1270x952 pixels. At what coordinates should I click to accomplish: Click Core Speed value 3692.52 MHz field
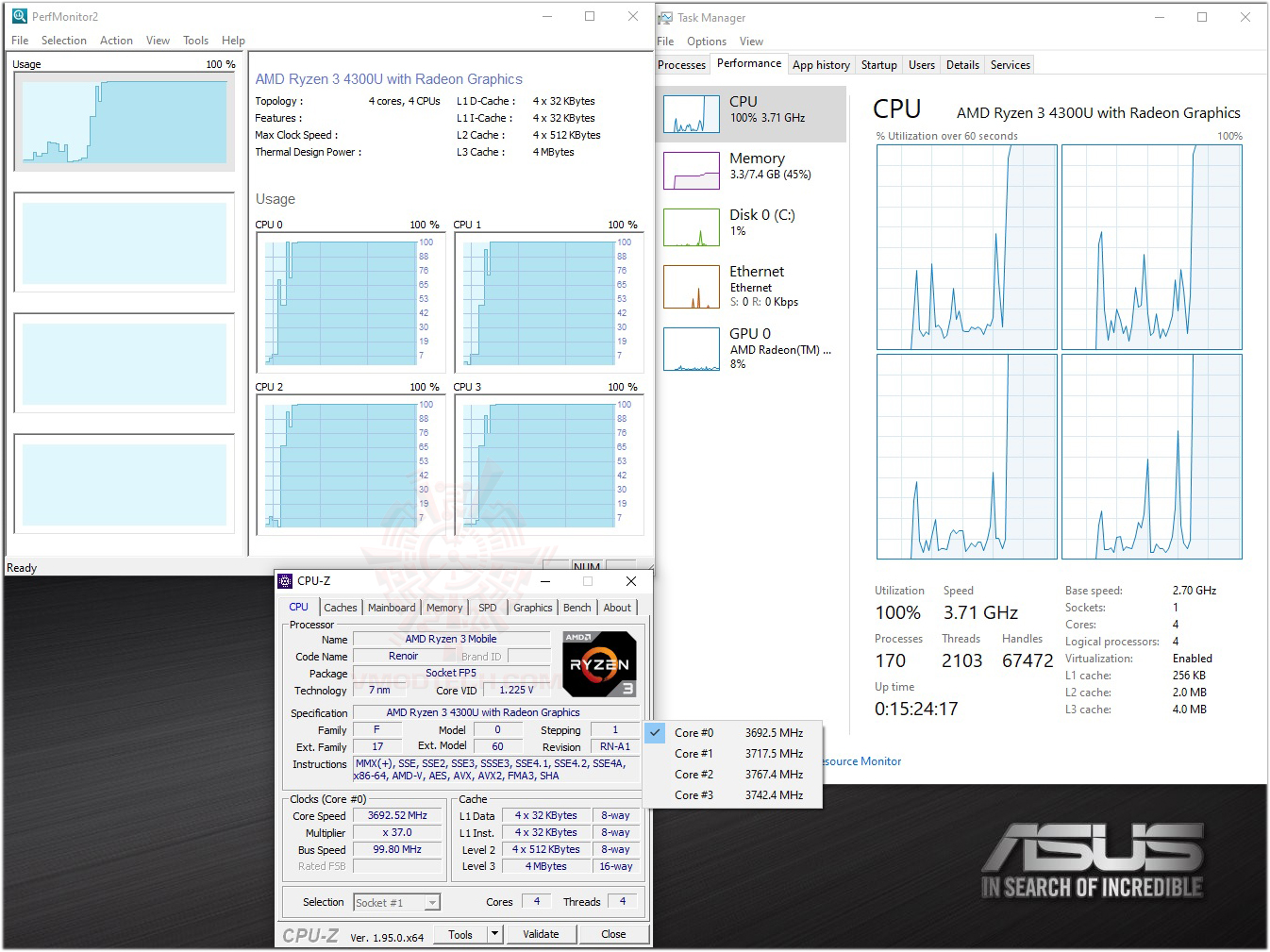click(x=397, y=816)
